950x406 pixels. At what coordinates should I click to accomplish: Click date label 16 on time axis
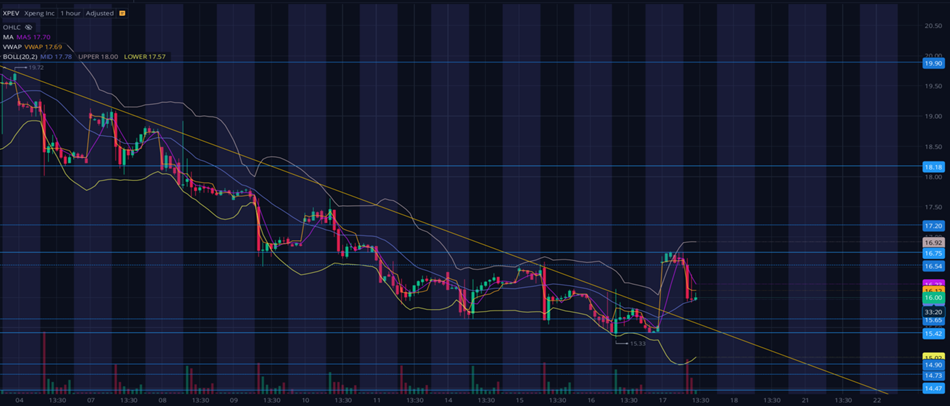(x=591, y=400)
